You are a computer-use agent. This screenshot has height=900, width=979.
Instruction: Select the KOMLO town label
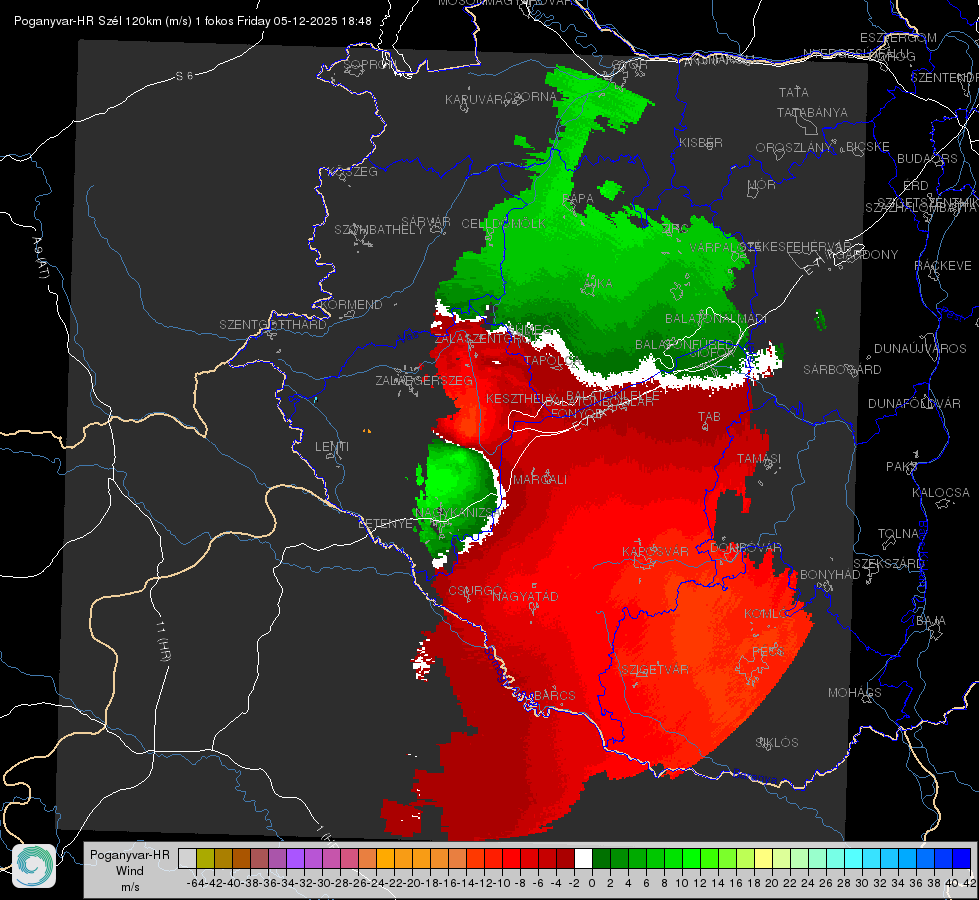click(766, 614)
